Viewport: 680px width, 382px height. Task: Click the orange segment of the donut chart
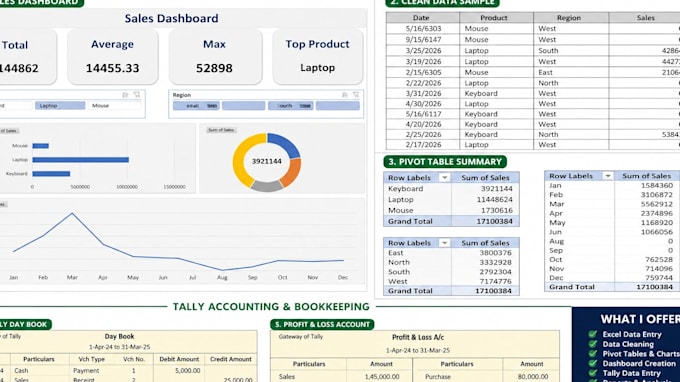tap(292, 172)
